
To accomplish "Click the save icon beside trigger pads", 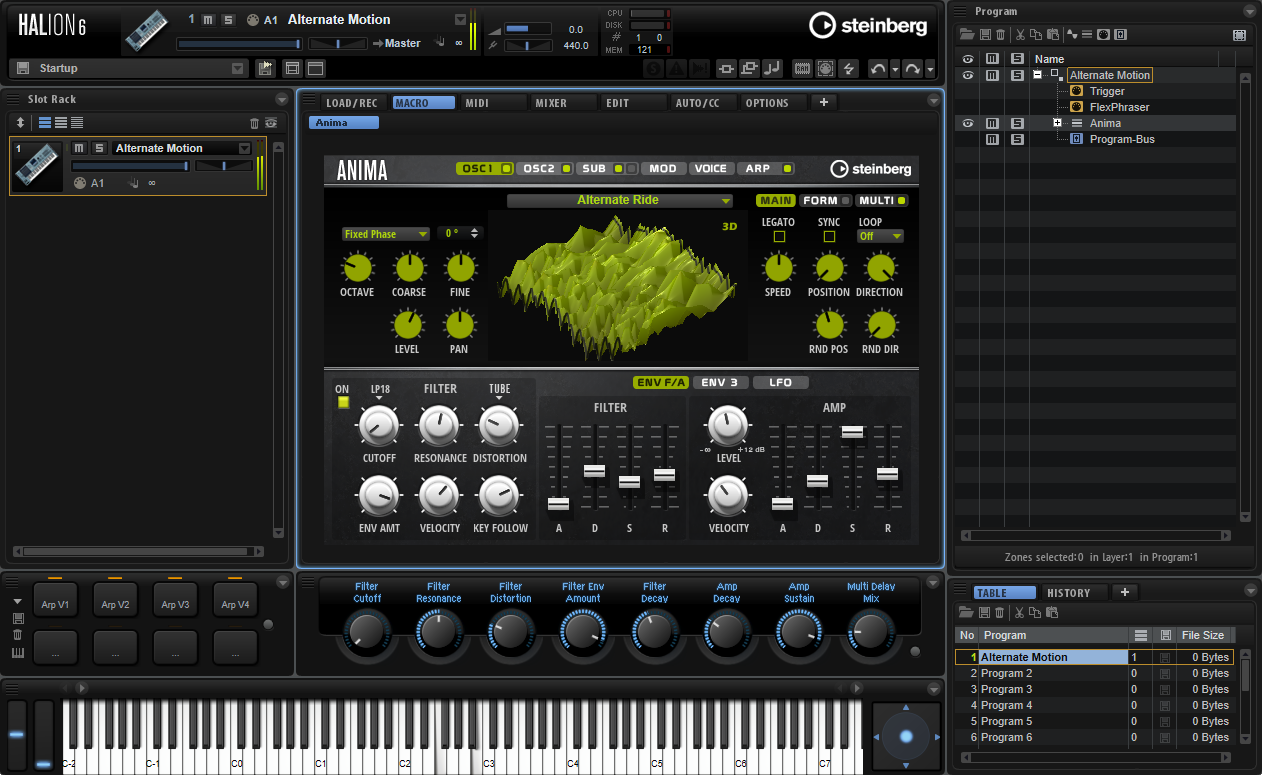I will coord(18,619).
